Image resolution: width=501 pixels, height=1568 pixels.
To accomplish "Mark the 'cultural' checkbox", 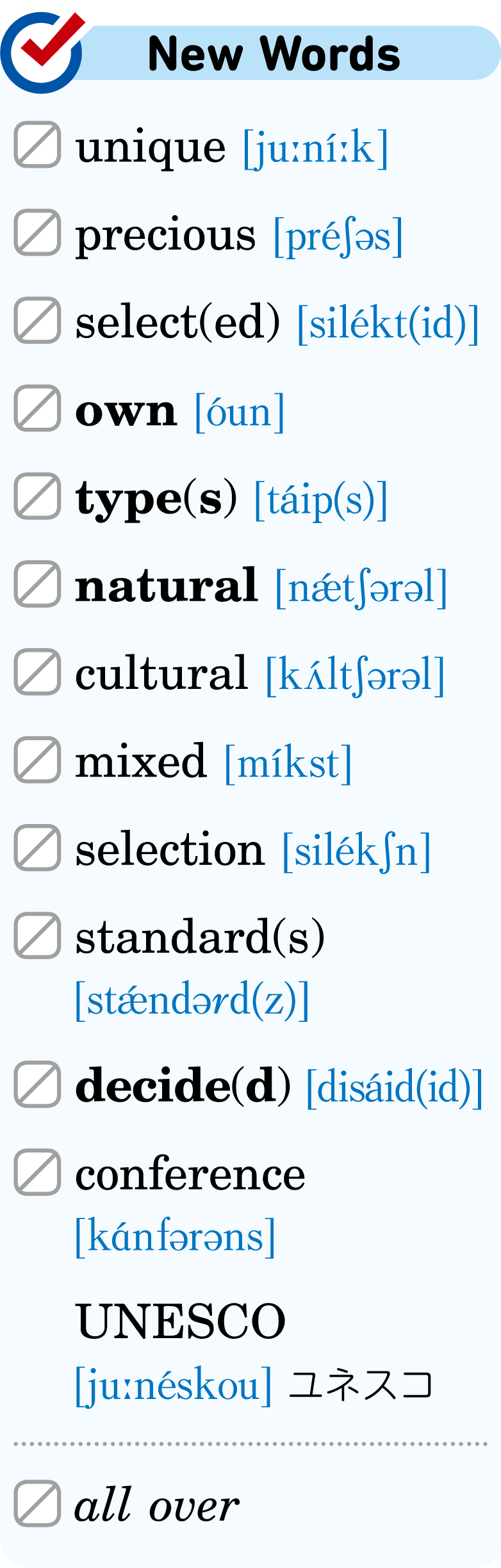I will (x=38, y=672).
